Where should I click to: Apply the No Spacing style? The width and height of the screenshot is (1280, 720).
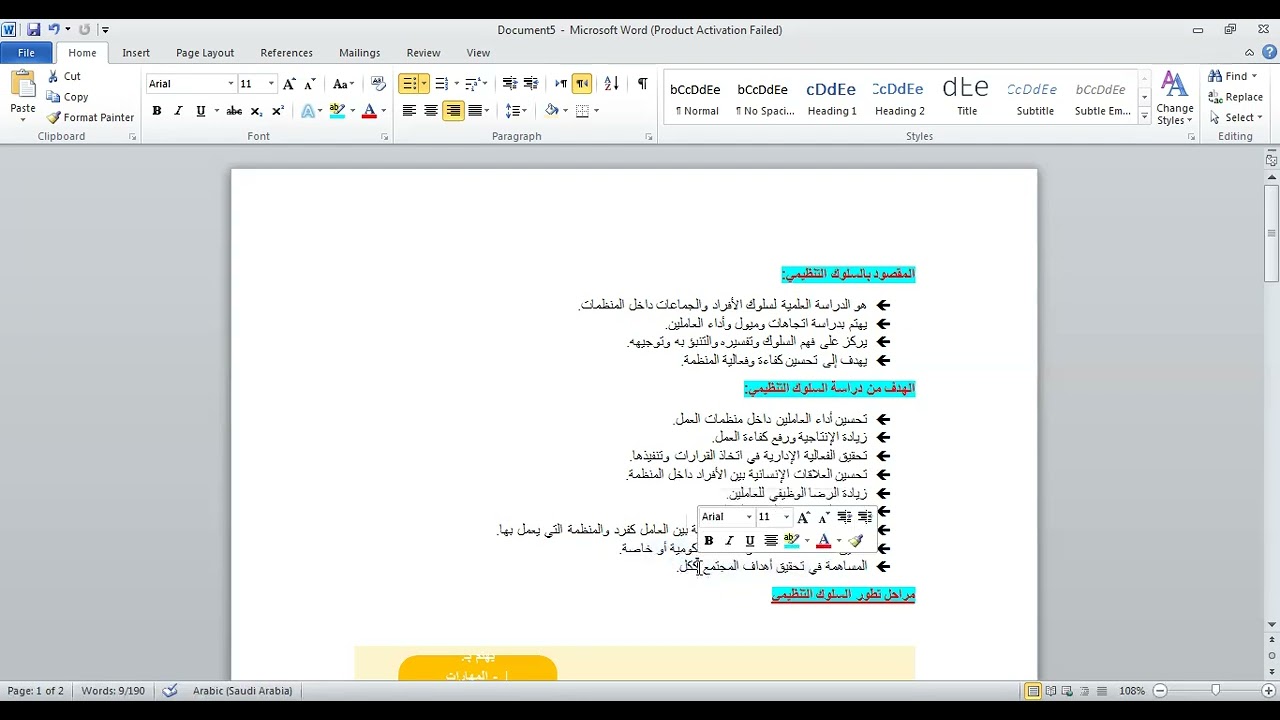tap(764, 97)
